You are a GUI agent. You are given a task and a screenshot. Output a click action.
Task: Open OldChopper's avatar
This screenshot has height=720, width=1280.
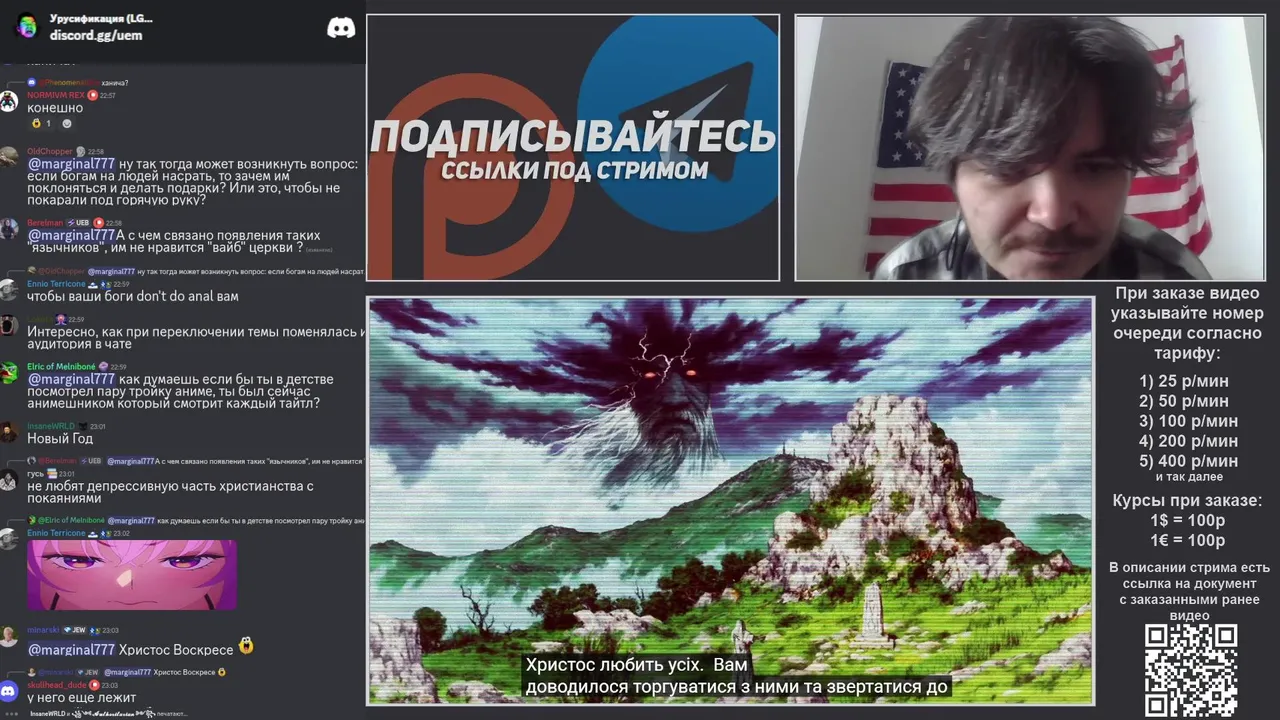9,158
